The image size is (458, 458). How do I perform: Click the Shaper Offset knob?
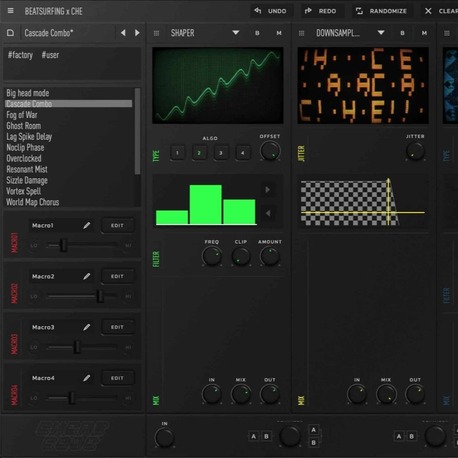pyautogui.click(x=270, y=151)
